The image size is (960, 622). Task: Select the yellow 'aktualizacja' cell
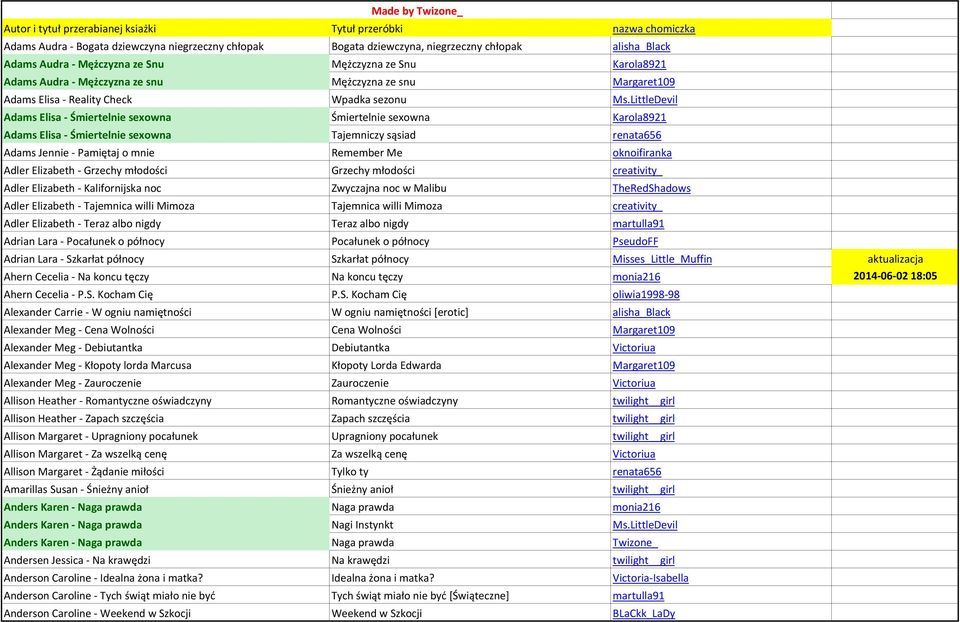[x=895, y=259]
